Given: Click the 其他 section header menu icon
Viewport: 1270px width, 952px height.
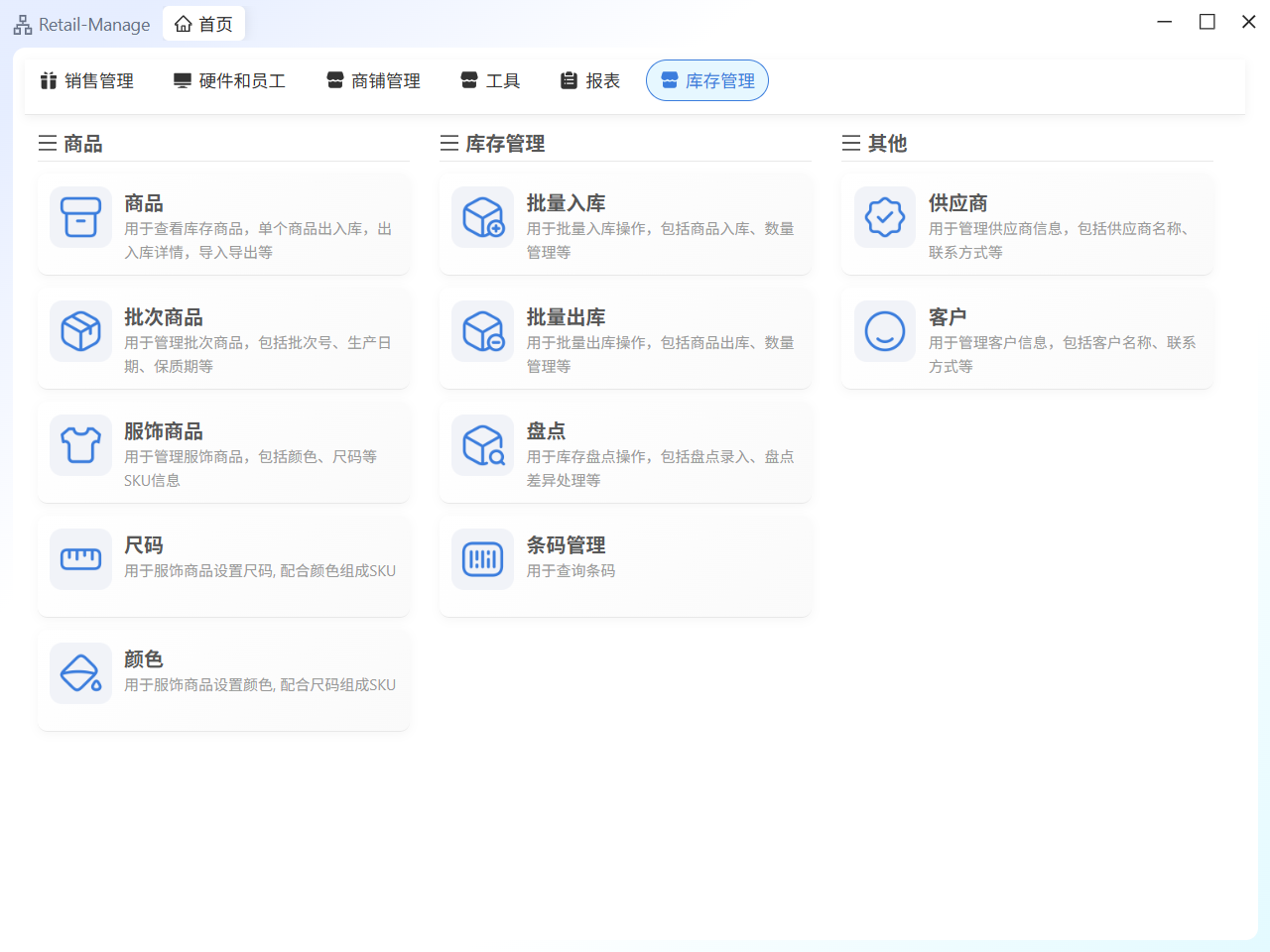Looking at the screenshot, I should tap(851, 144).
